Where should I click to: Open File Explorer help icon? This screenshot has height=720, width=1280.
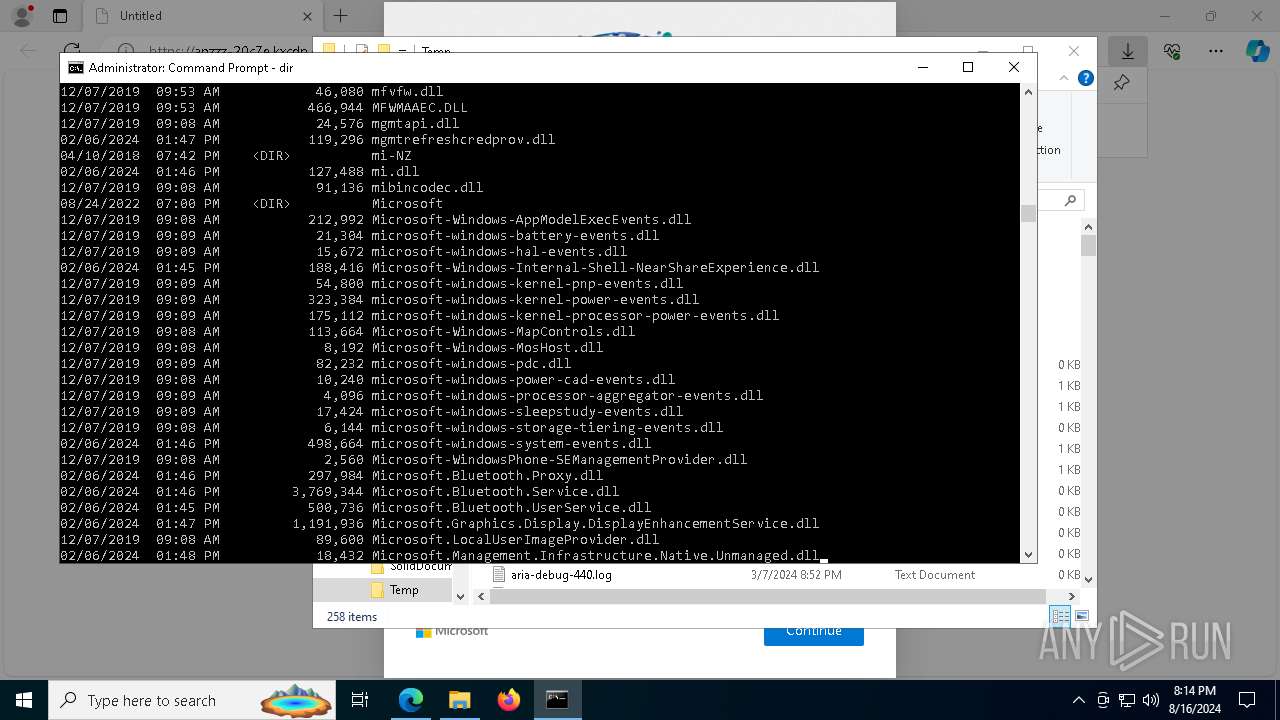click(1085, 78)
